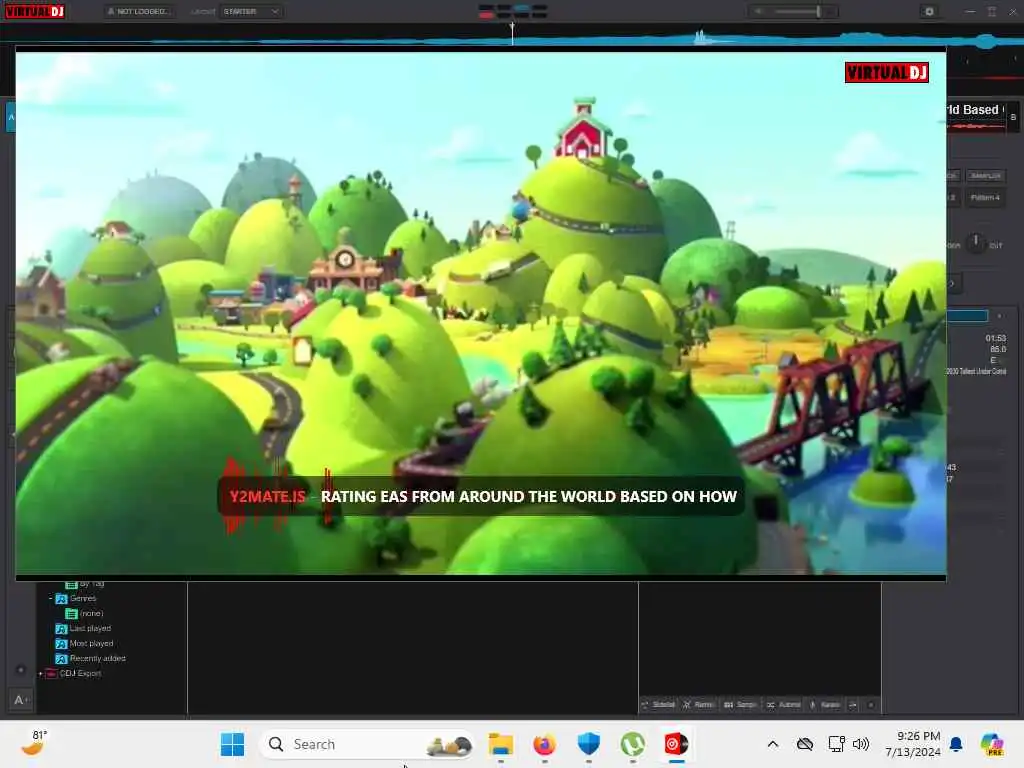Click the deck B track title text
Image resolution: width=1024 pixels, height=768 pixels.
click(x=973, y=110)
